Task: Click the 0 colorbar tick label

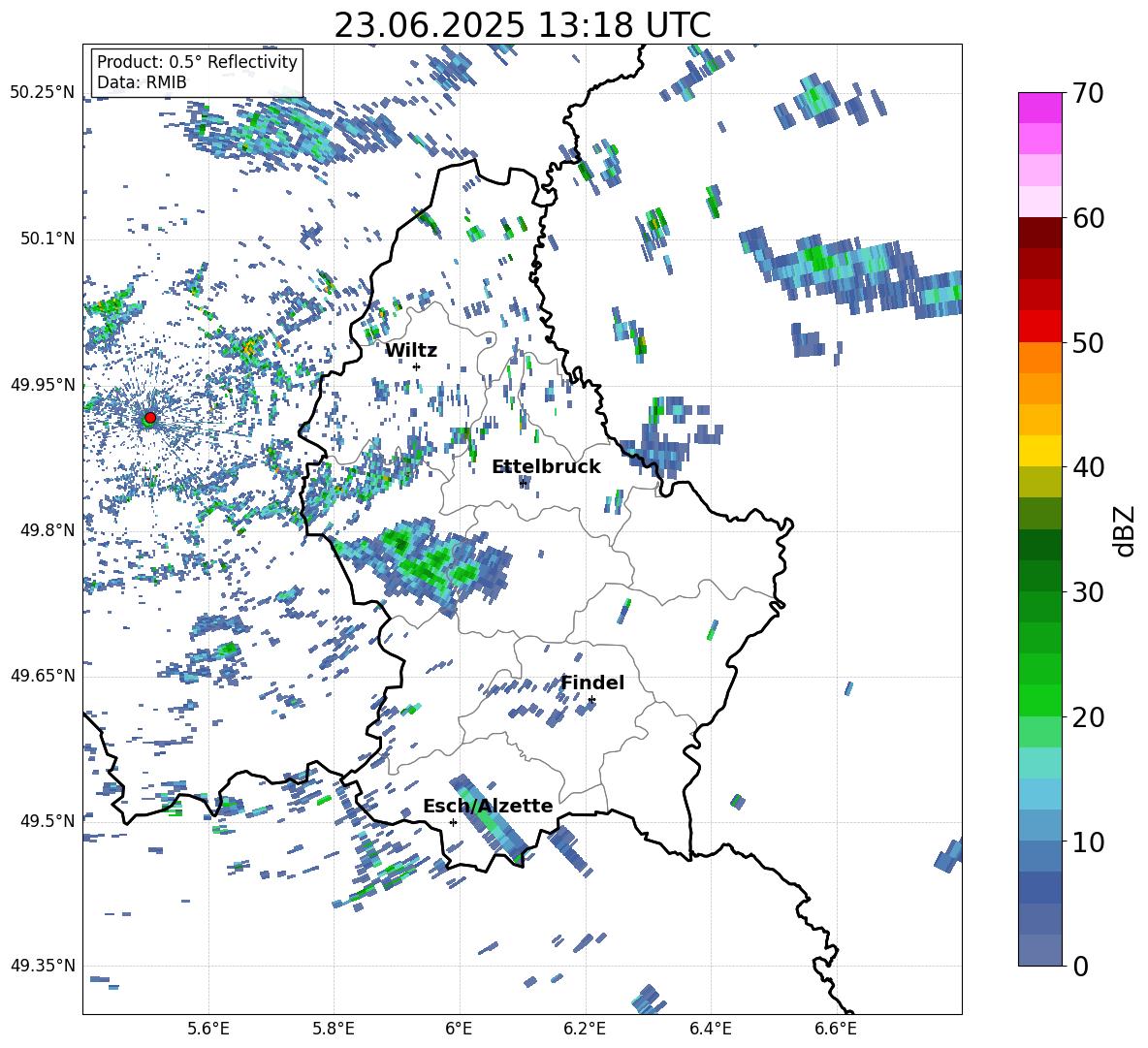Action: click(1080, 966)
